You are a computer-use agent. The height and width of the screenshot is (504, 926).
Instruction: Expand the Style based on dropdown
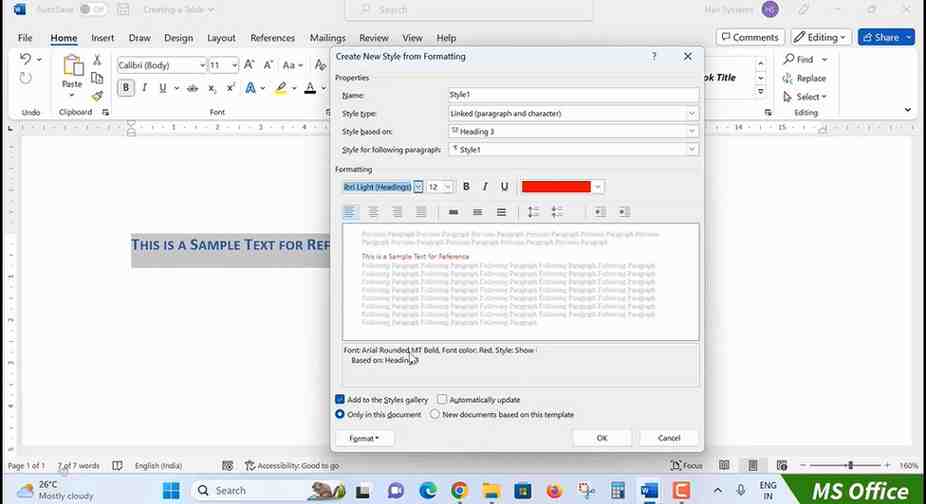[691, 131]
